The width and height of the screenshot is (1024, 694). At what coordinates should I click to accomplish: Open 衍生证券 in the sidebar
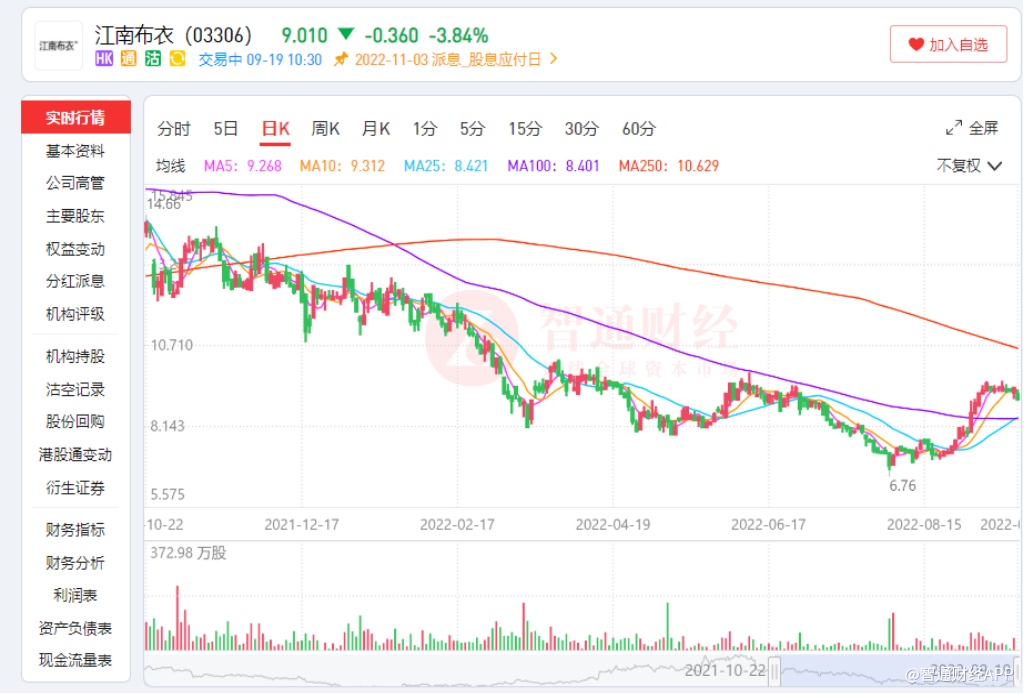[75, 488]
